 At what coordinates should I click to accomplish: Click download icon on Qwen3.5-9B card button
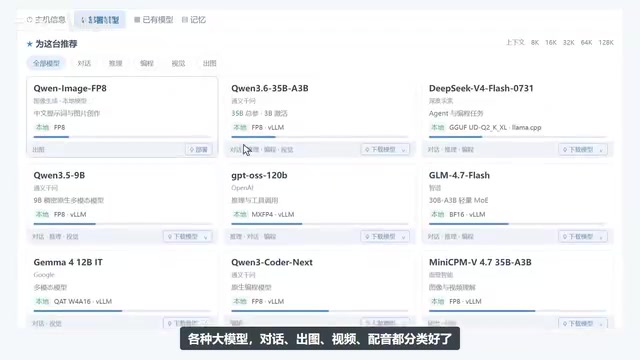tap(170, 237)
